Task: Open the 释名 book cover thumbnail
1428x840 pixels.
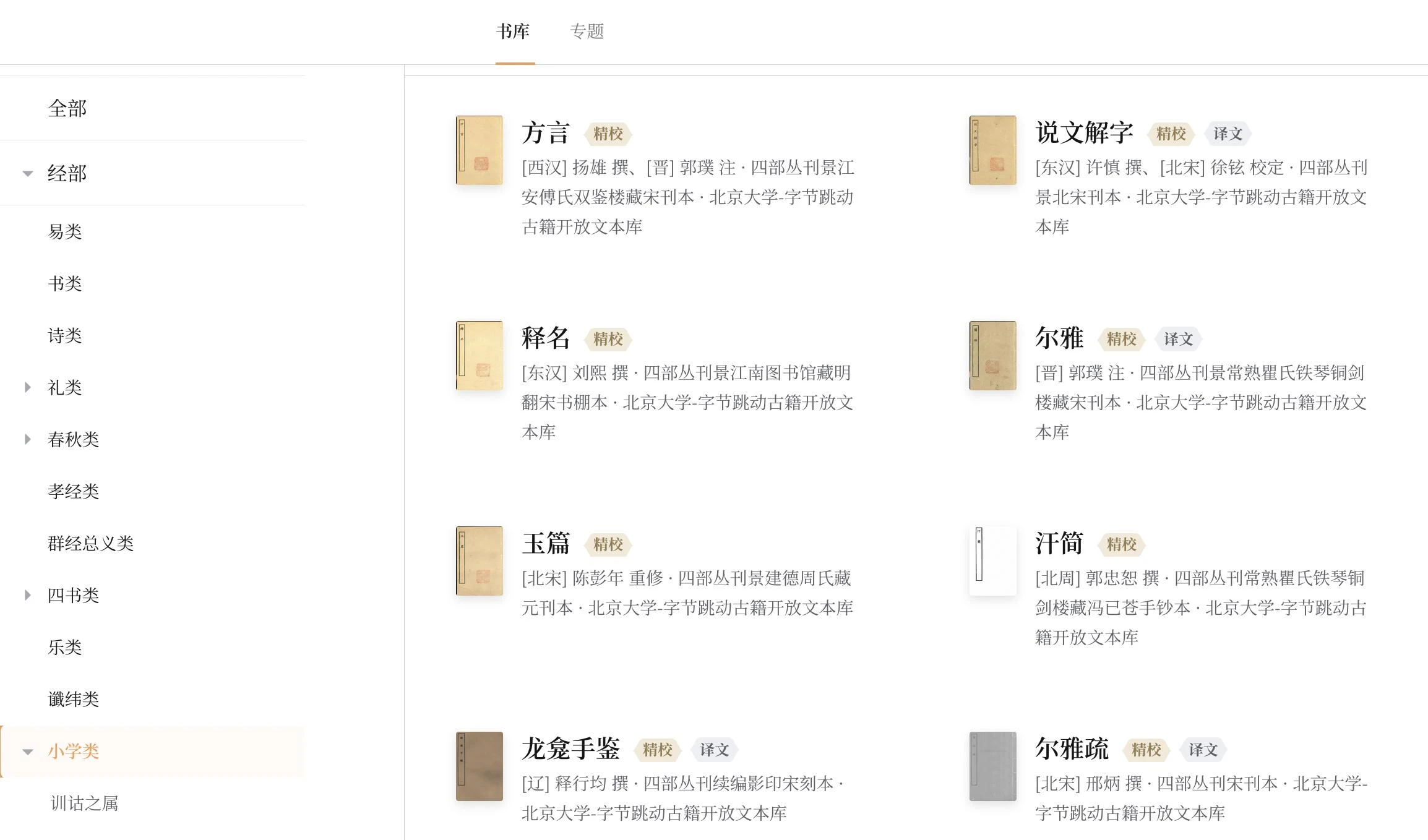Action: [x=479, y=355]
